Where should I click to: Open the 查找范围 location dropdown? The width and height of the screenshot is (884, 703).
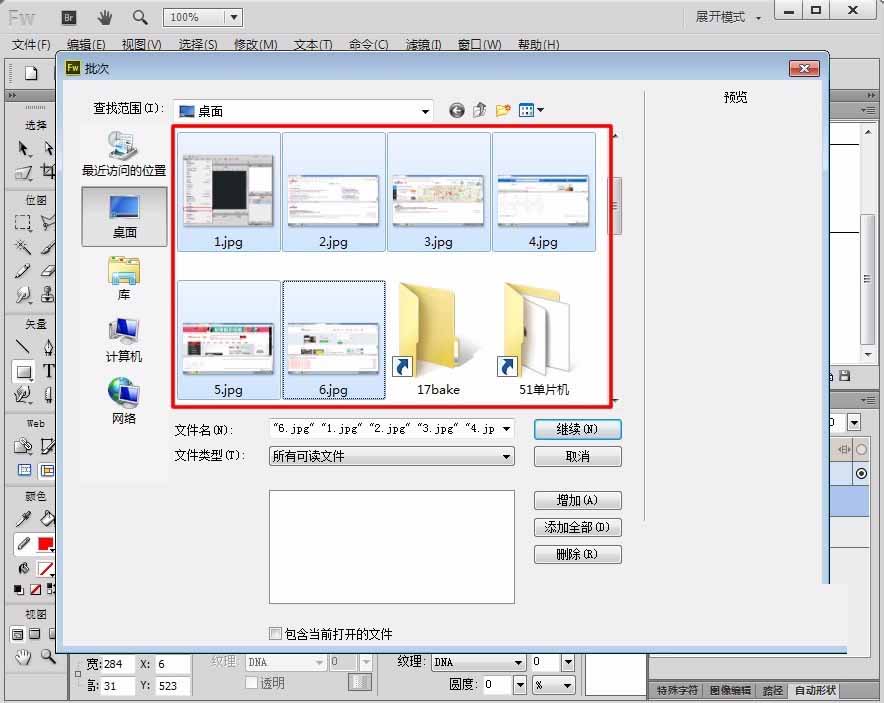tap(425, 110)
